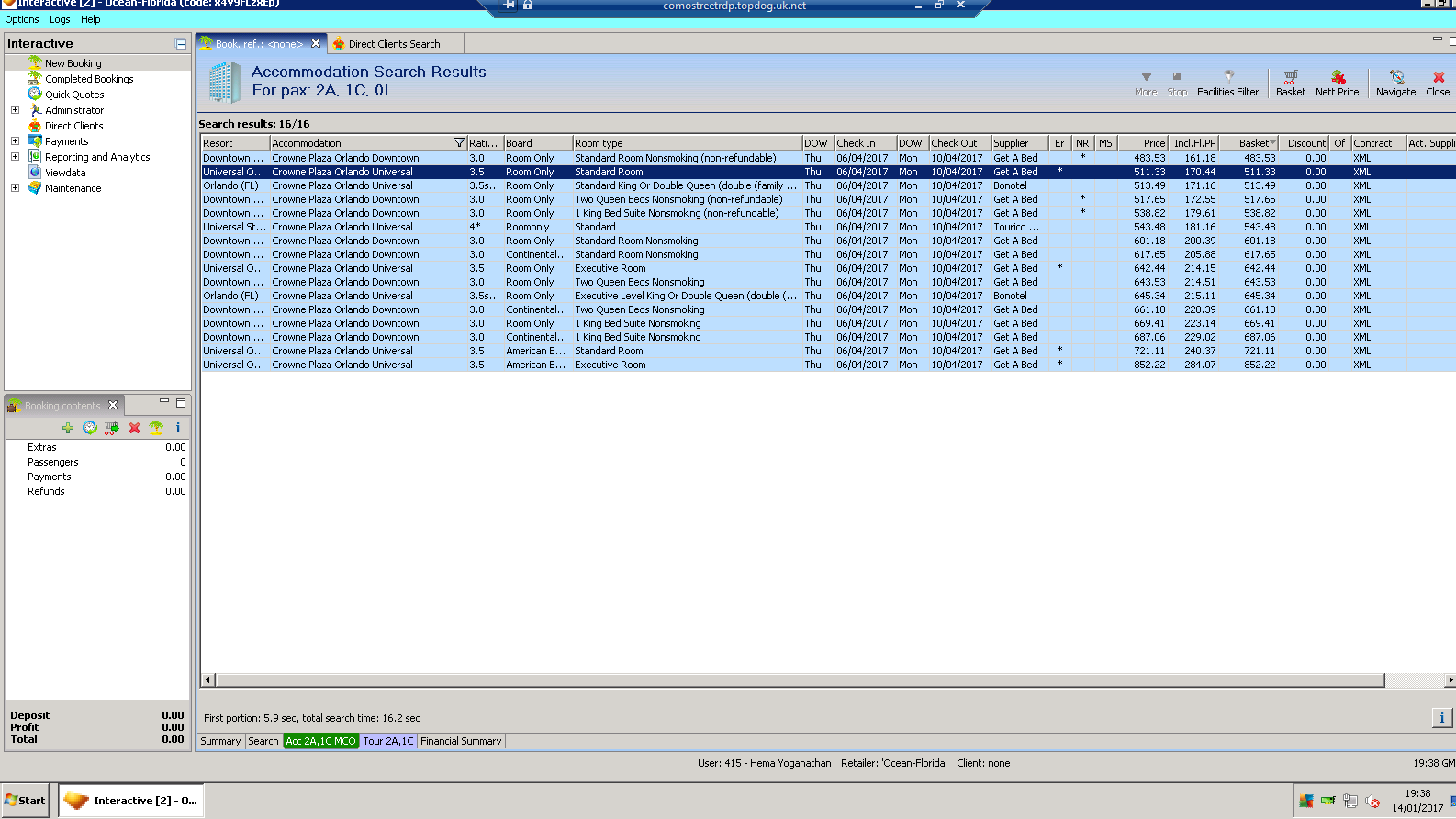Click the Windows Start button
Viewport: 1456px width, 819px height.
point(26,801)
